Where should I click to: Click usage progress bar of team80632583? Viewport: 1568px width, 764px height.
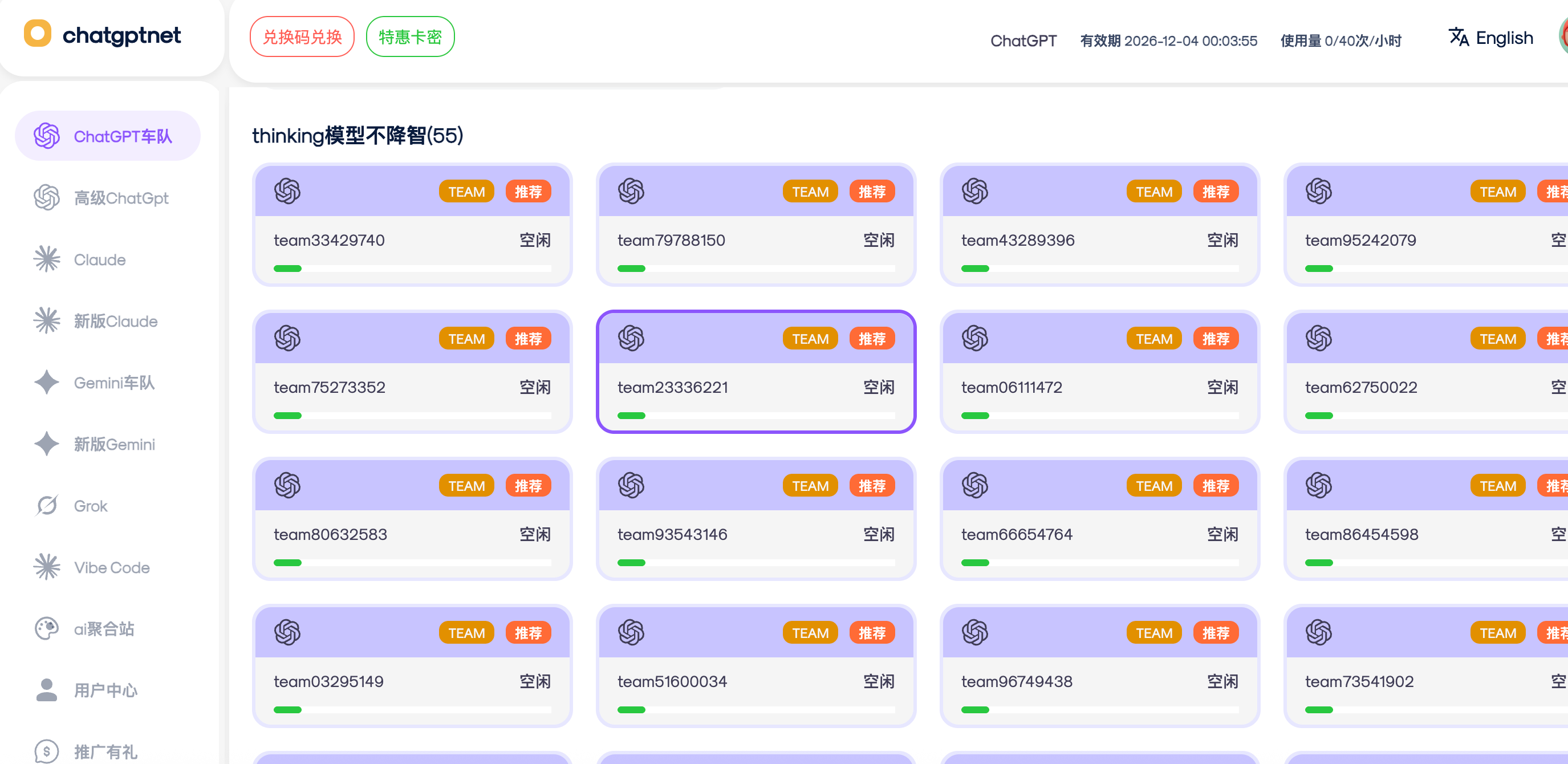(x=412, y=563)
